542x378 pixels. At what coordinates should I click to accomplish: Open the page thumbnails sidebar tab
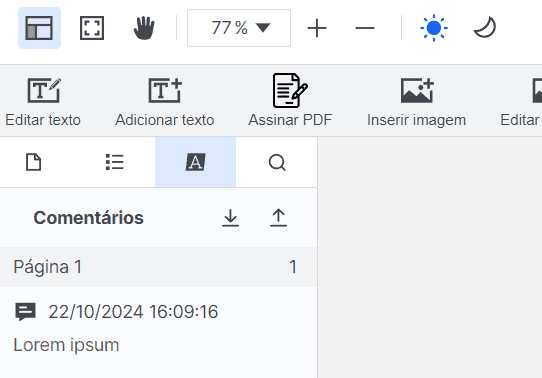tap(34, 162)
